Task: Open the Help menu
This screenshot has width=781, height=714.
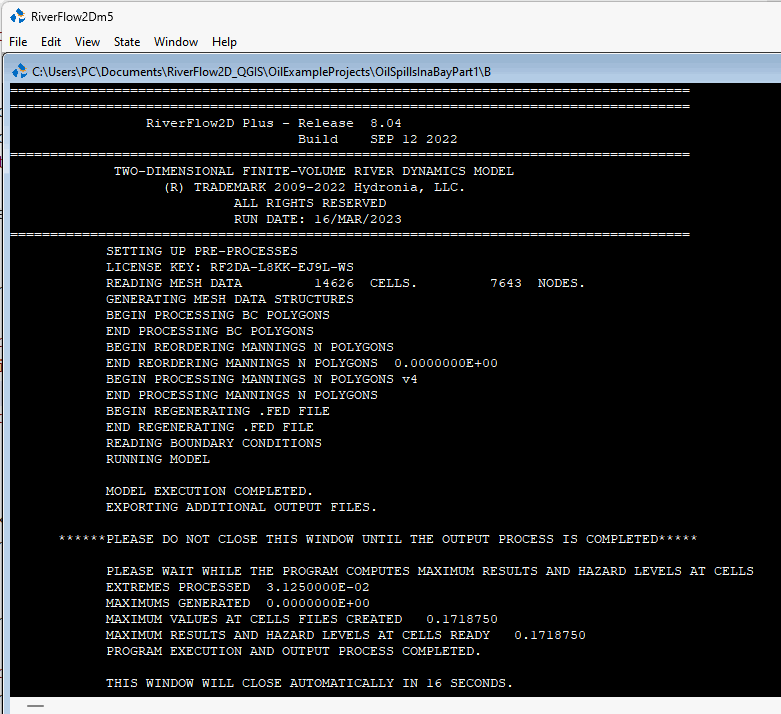Action: (x=224, y=42)
